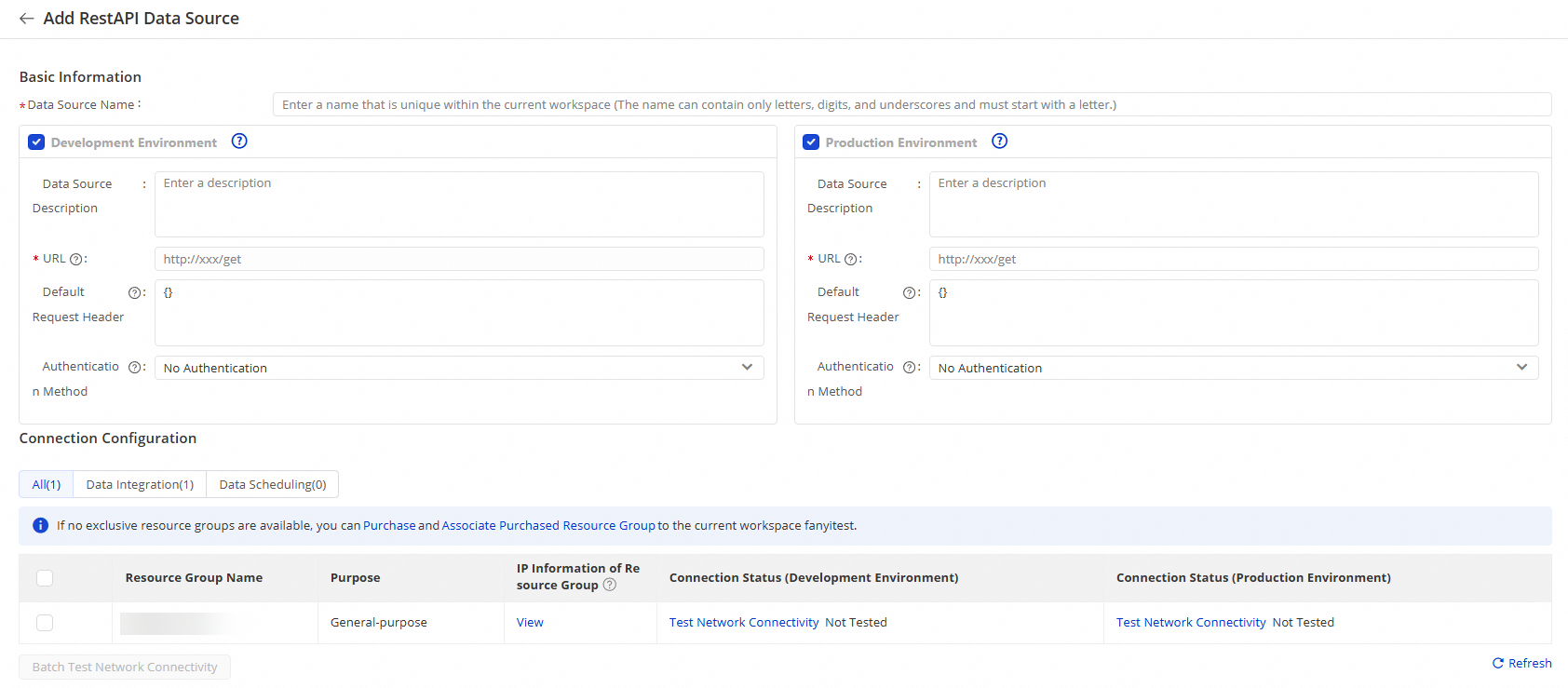Switch to the All(1) tab

tap(47, 484)
